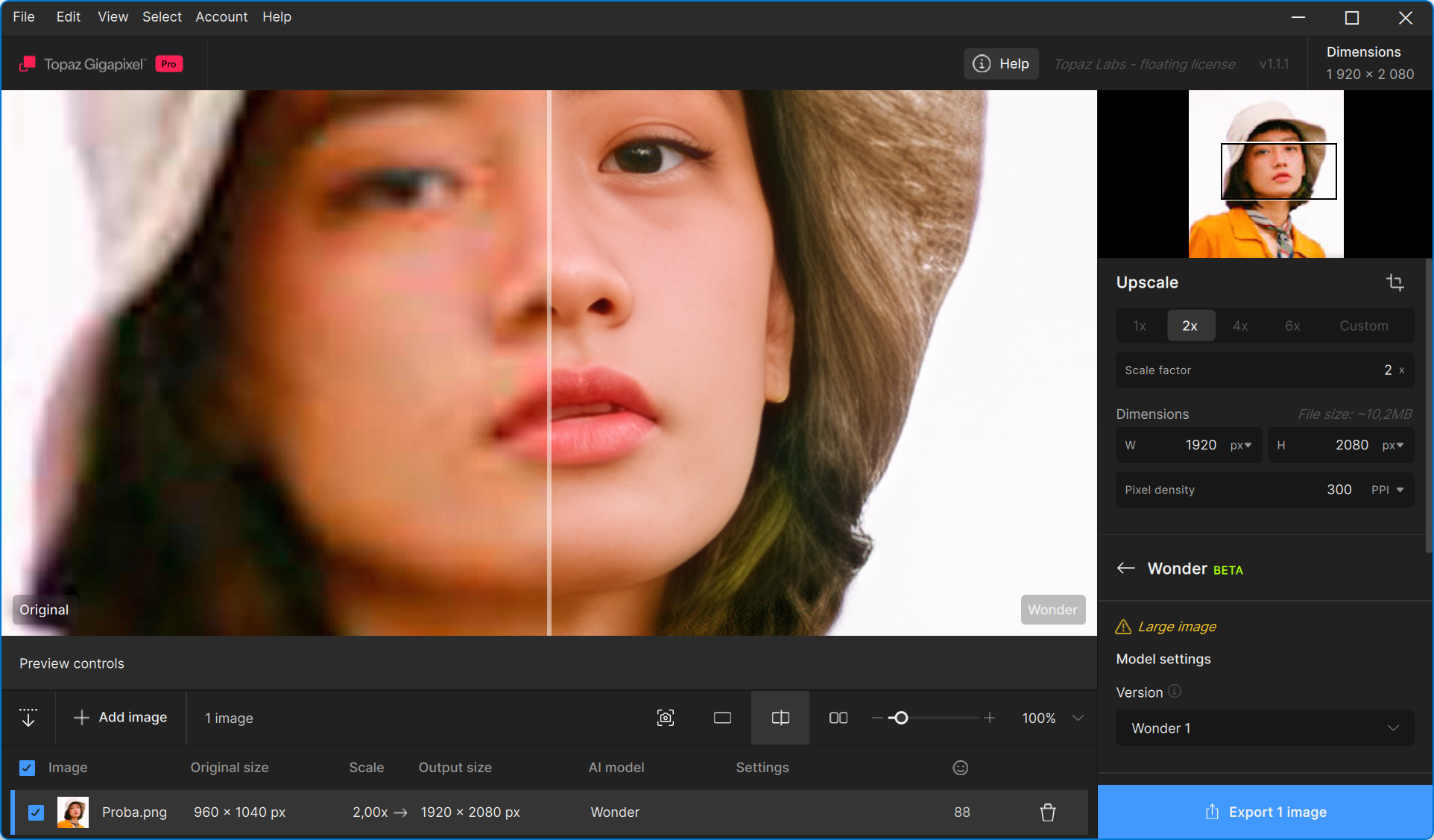Click the zoom slider handle
The image size is (1434, 840).
click(x=900, y=718)
